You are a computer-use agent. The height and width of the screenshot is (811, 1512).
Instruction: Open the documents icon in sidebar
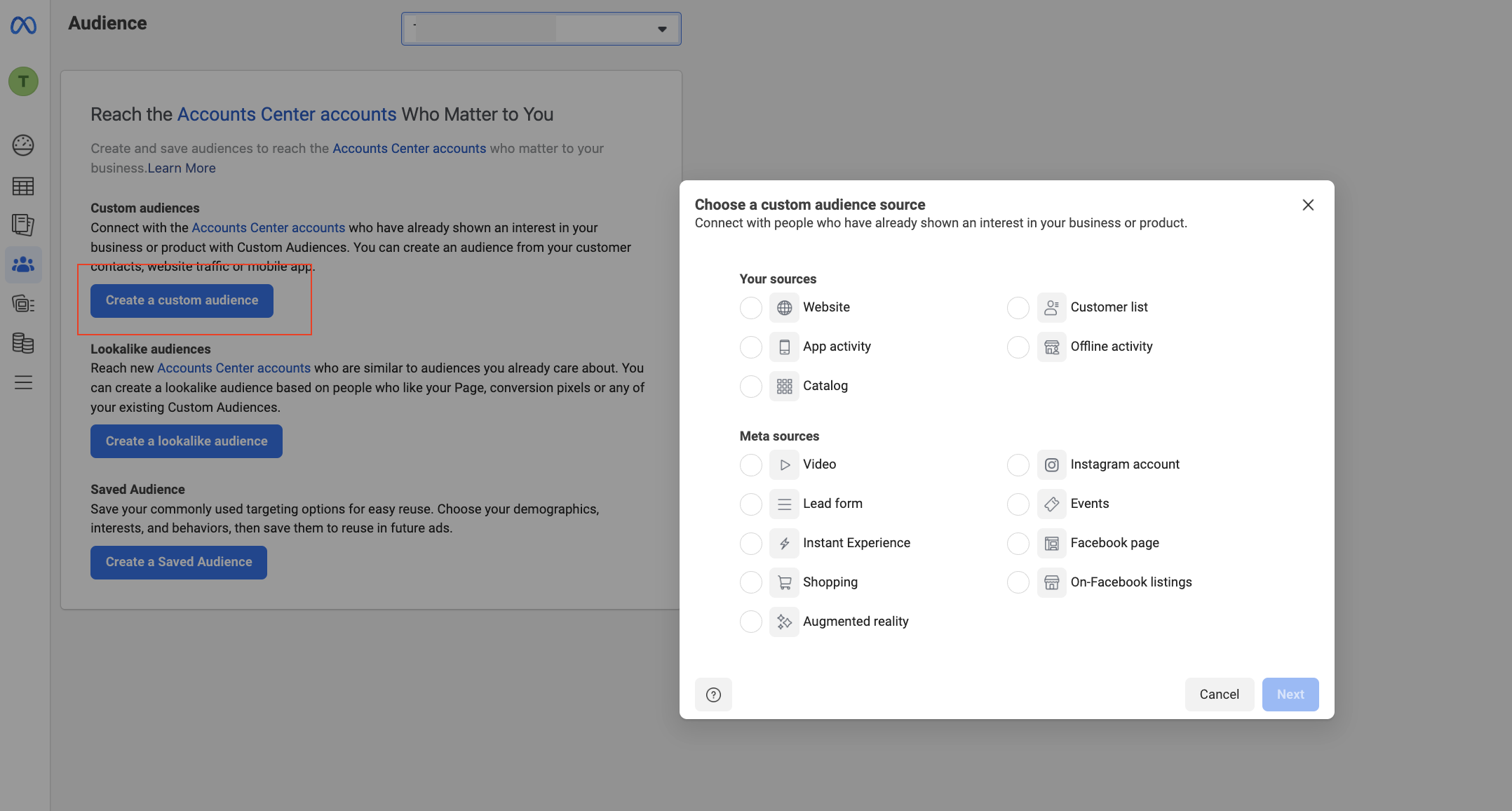pyautogui.click(x=23, y=224)
